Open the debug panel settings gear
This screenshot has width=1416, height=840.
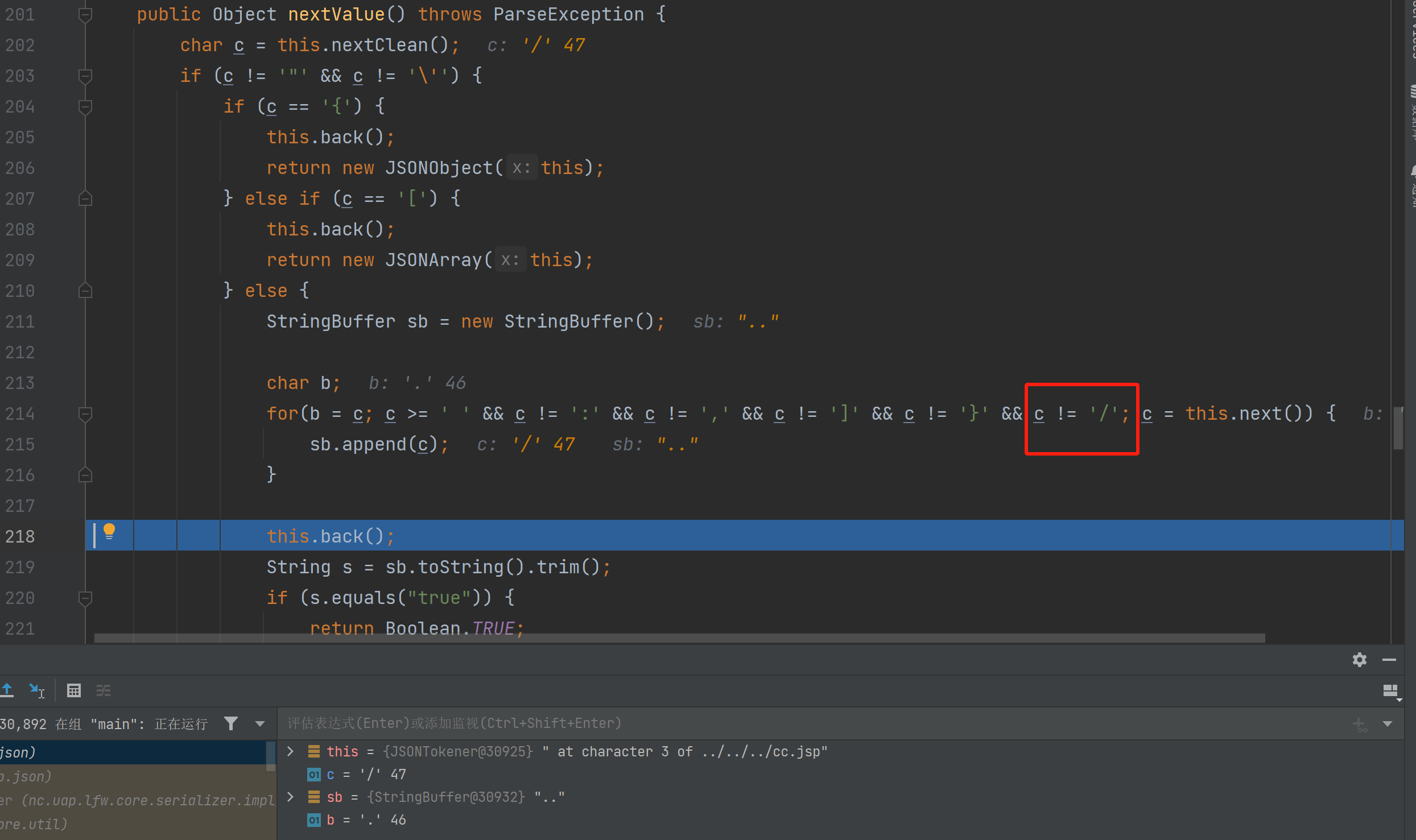pos(1359,660)
